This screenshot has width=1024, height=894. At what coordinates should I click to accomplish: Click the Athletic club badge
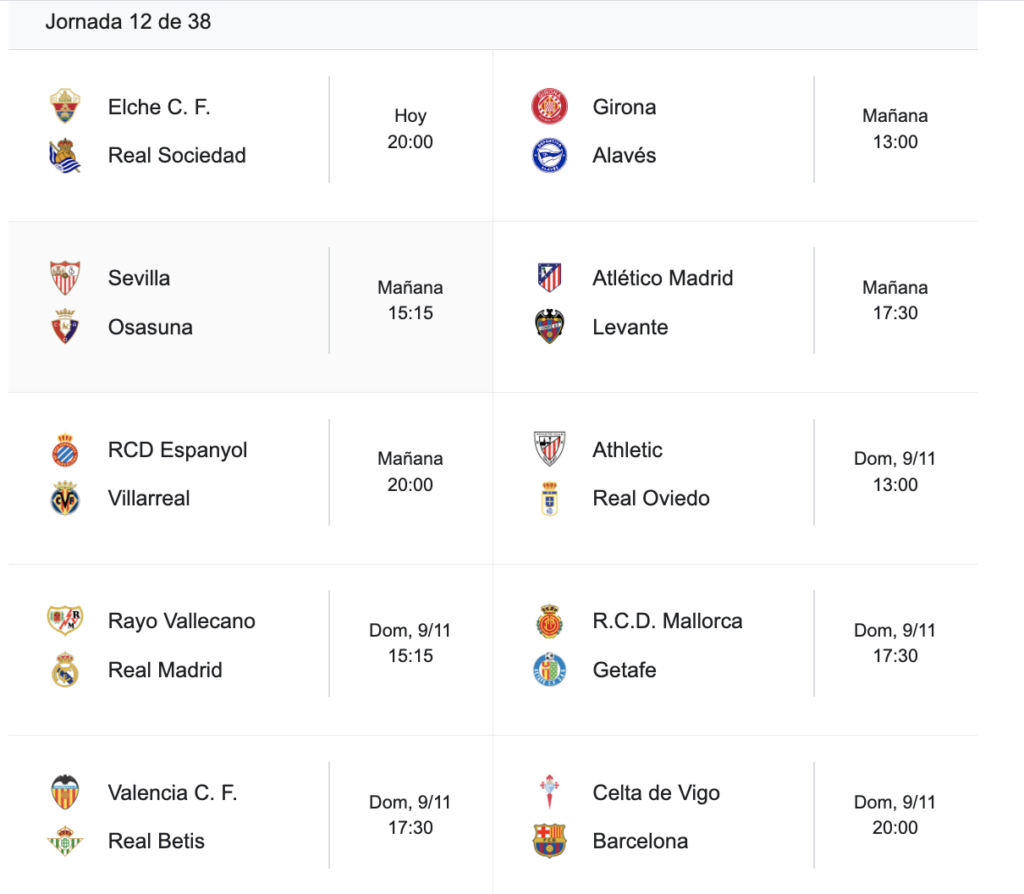(x=549, y=450)
